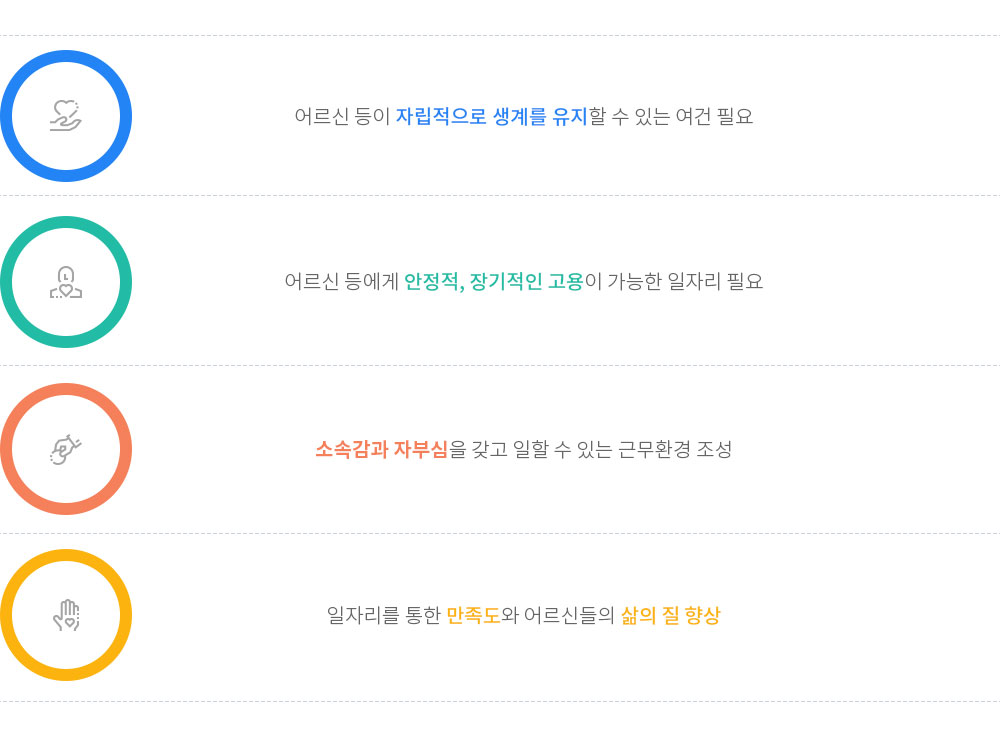Image resolution: width=1000 pixels, height=750 pixels.
Task: Select the yellow word '만족도'
Action: click(x=473, y=615)
